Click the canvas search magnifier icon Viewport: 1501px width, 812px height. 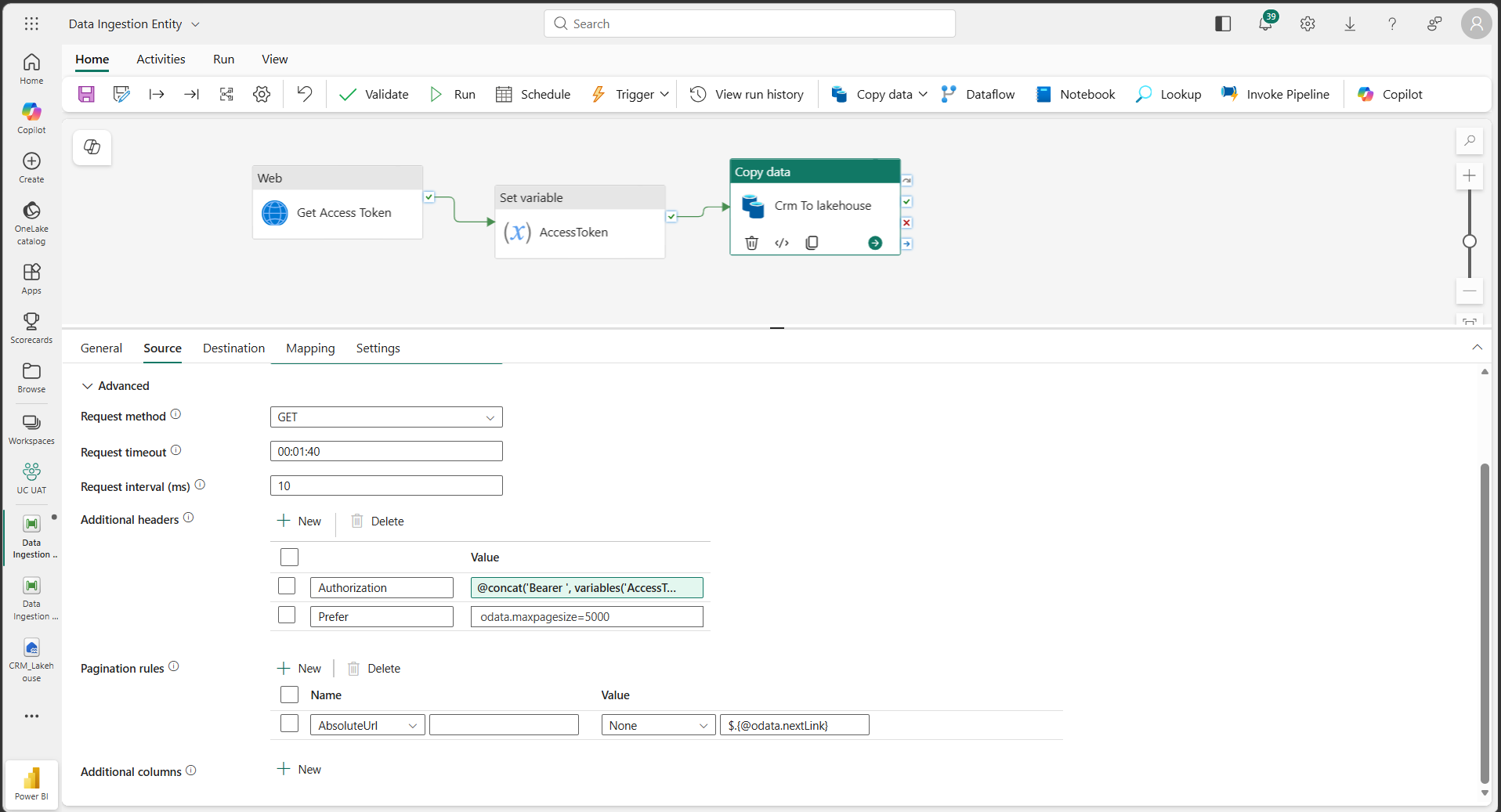[1470, 141]
